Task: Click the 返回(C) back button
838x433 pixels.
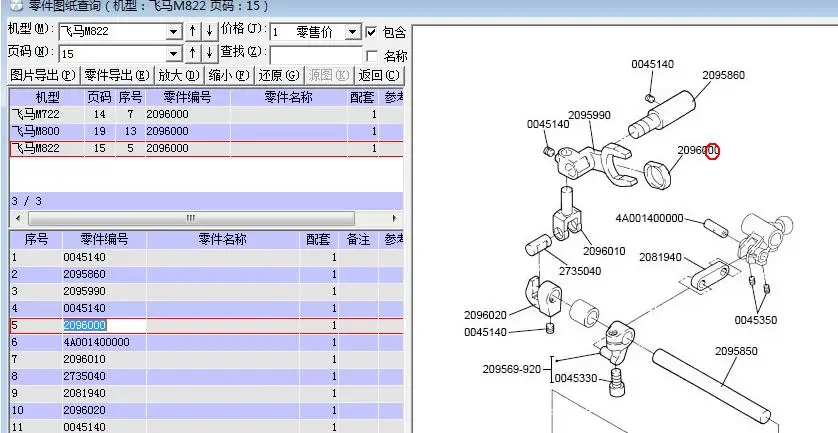Action: 379,75
